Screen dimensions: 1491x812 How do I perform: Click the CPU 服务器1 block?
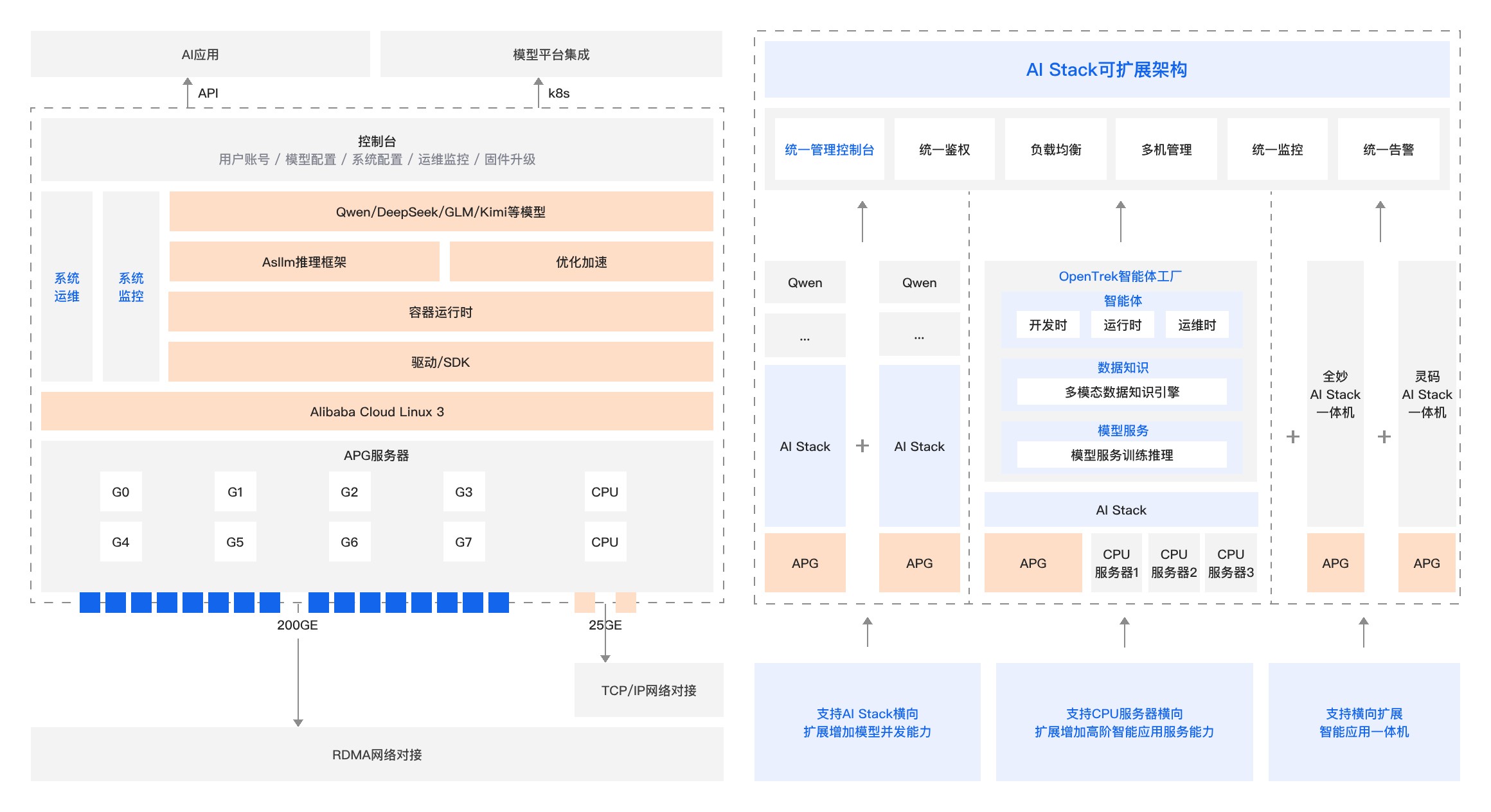1117,563
